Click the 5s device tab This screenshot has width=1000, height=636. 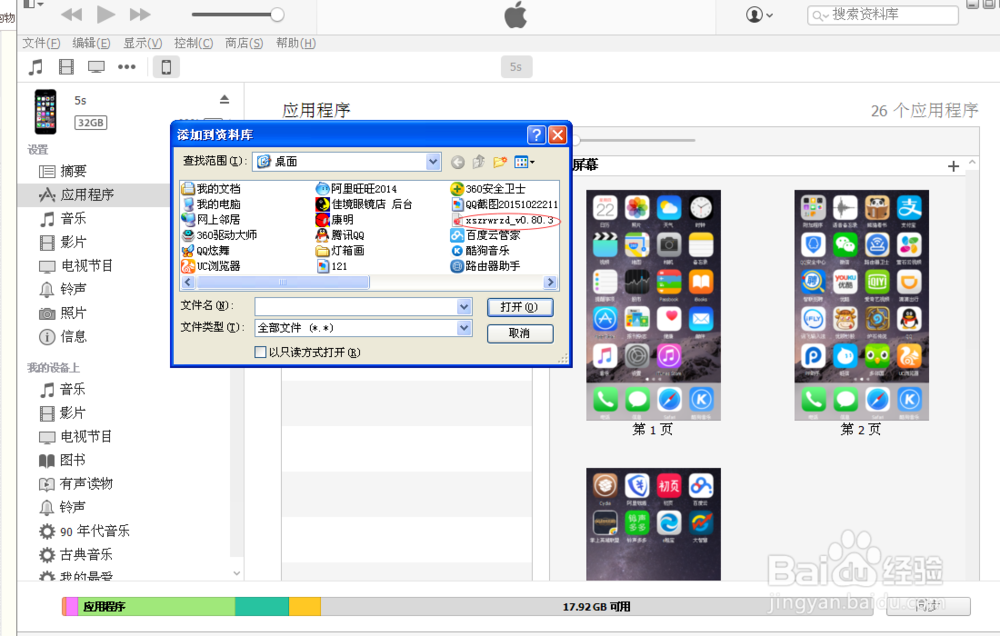(x=516, y=67)
